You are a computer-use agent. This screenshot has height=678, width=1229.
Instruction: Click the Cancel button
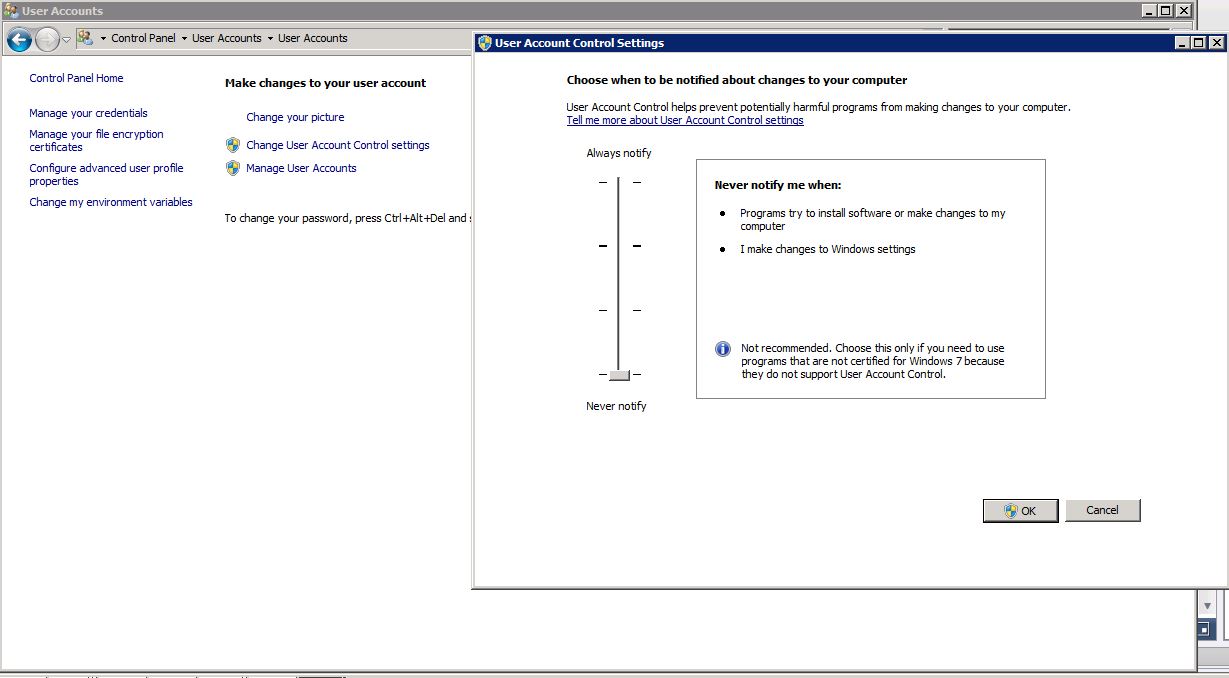(x=1103, y=510)
